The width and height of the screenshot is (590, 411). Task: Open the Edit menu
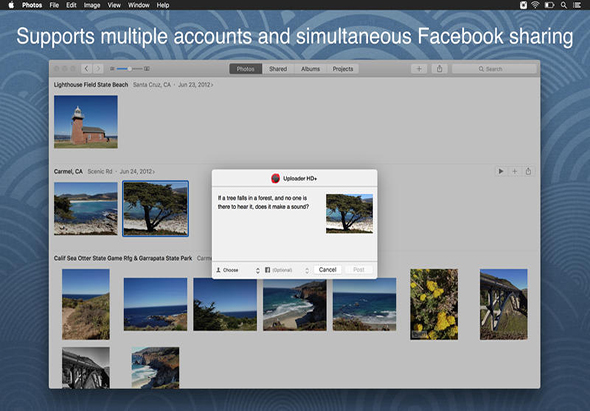click(x=71, y=5)
